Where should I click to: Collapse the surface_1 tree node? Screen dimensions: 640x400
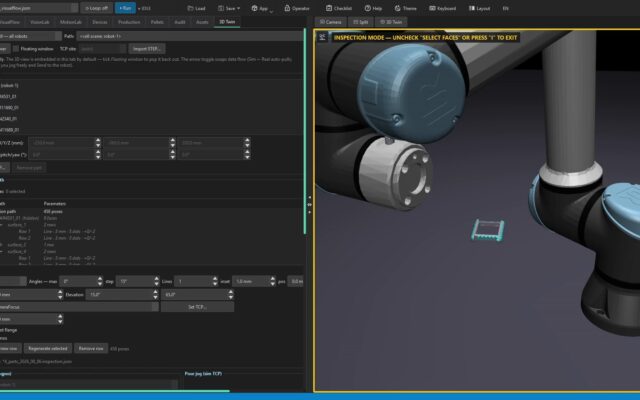[1, 225]
